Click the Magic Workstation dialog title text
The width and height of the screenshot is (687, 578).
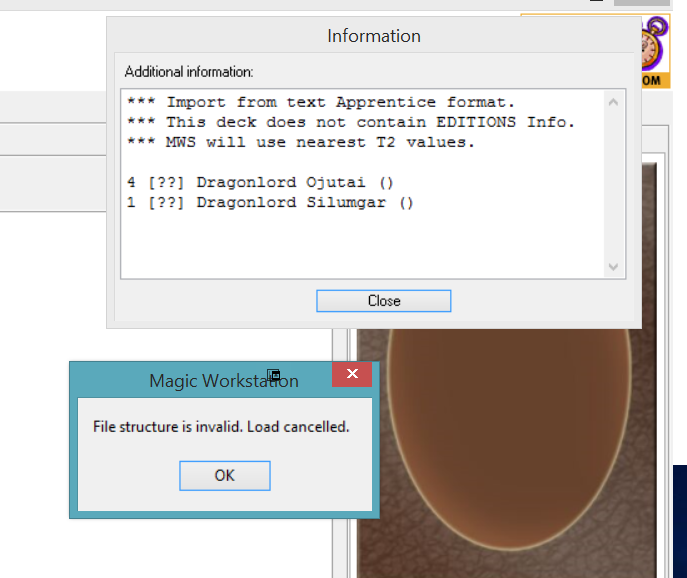pos(224,381)
